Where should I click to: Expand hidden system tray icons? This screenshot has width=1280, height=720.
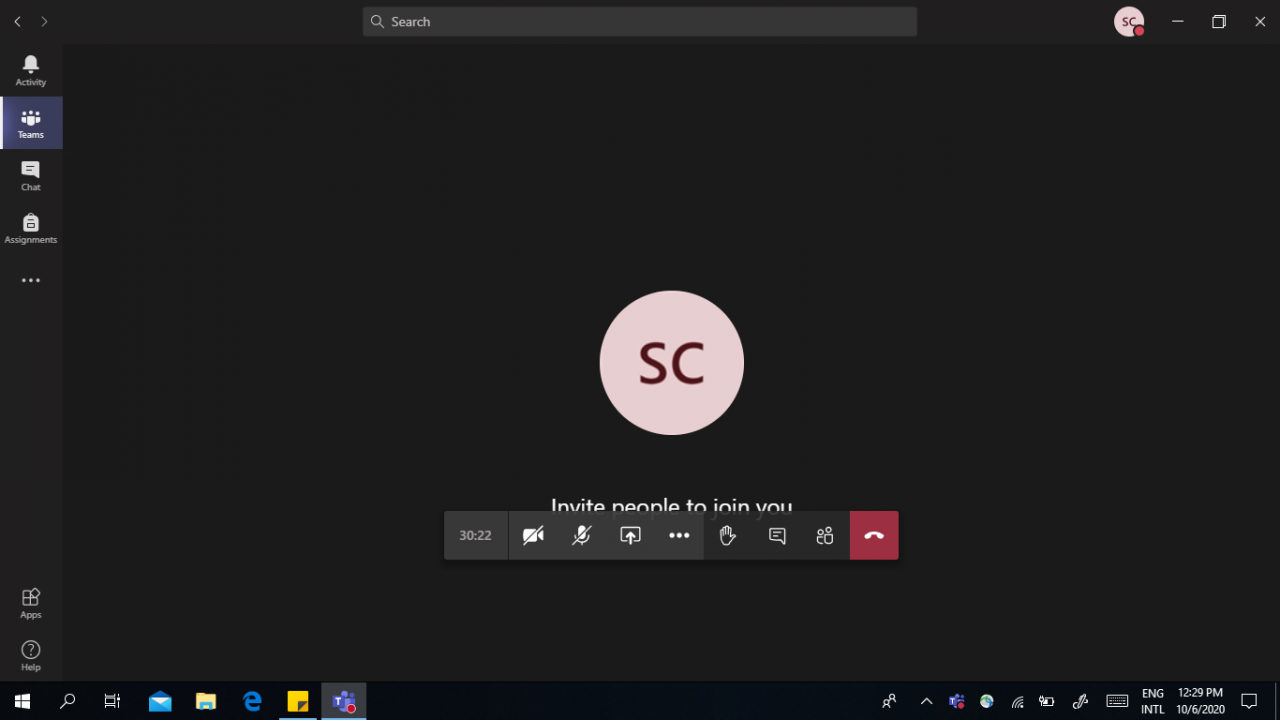click(x=926, y=701)
